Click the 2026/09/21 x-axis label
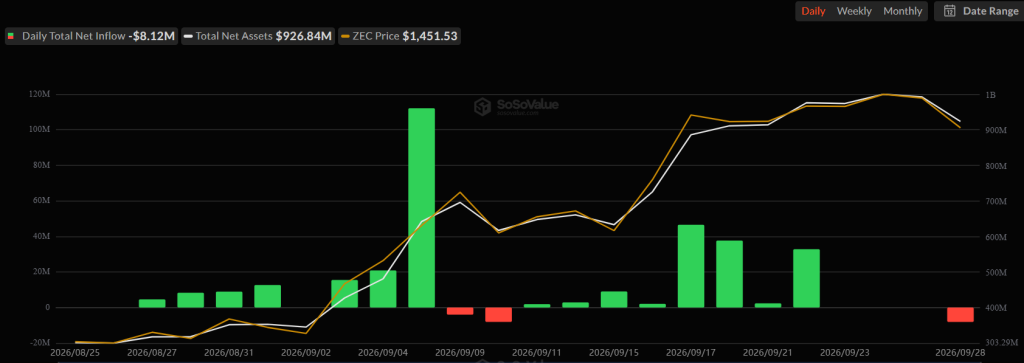The height and width of the screenshot is (363, 1024). click(766, 352)
